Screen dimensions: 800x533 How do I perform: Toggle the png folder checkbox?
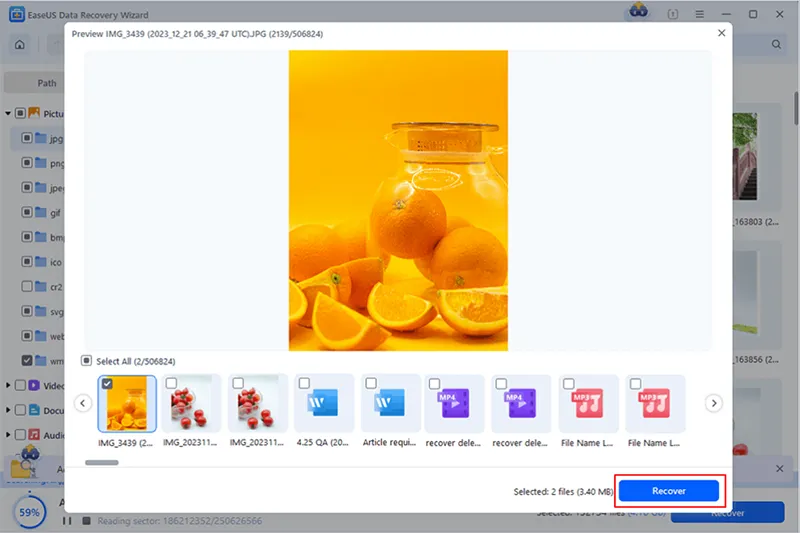coord(27,163)
